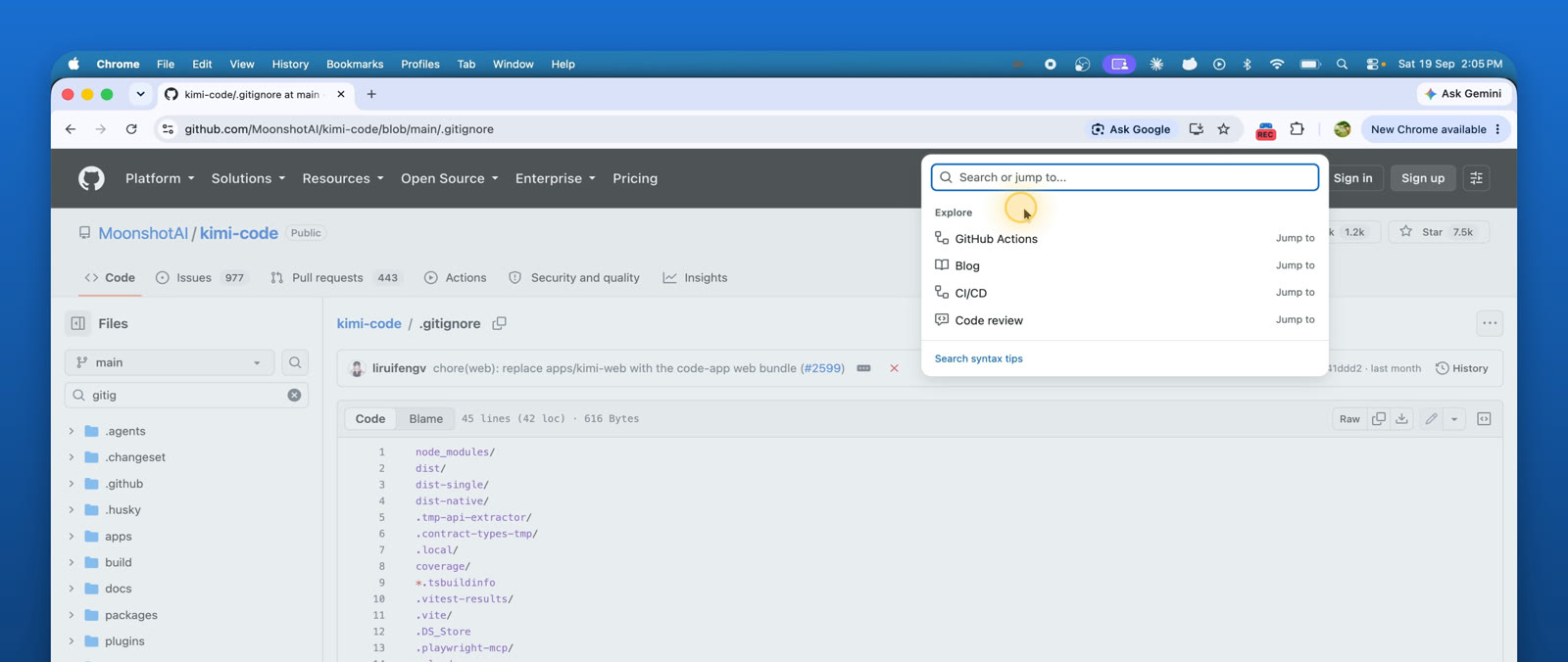Open the Issues tab
The width and height of the screenshot is (1568, 662).
pyautogui.click(x=201, y=278)
